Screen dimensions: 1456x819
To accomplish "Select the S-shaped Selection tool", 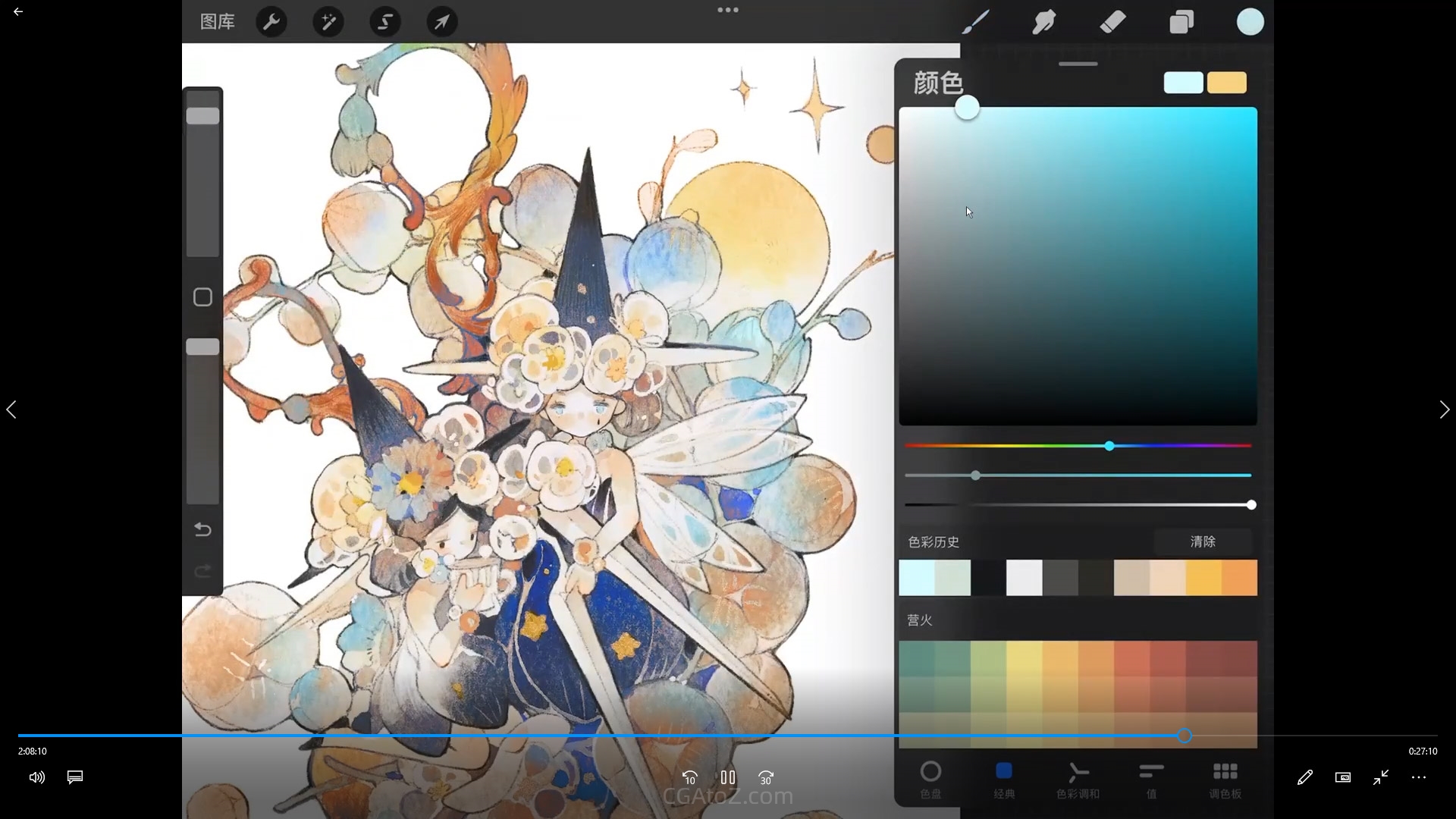I will (385, 22).
